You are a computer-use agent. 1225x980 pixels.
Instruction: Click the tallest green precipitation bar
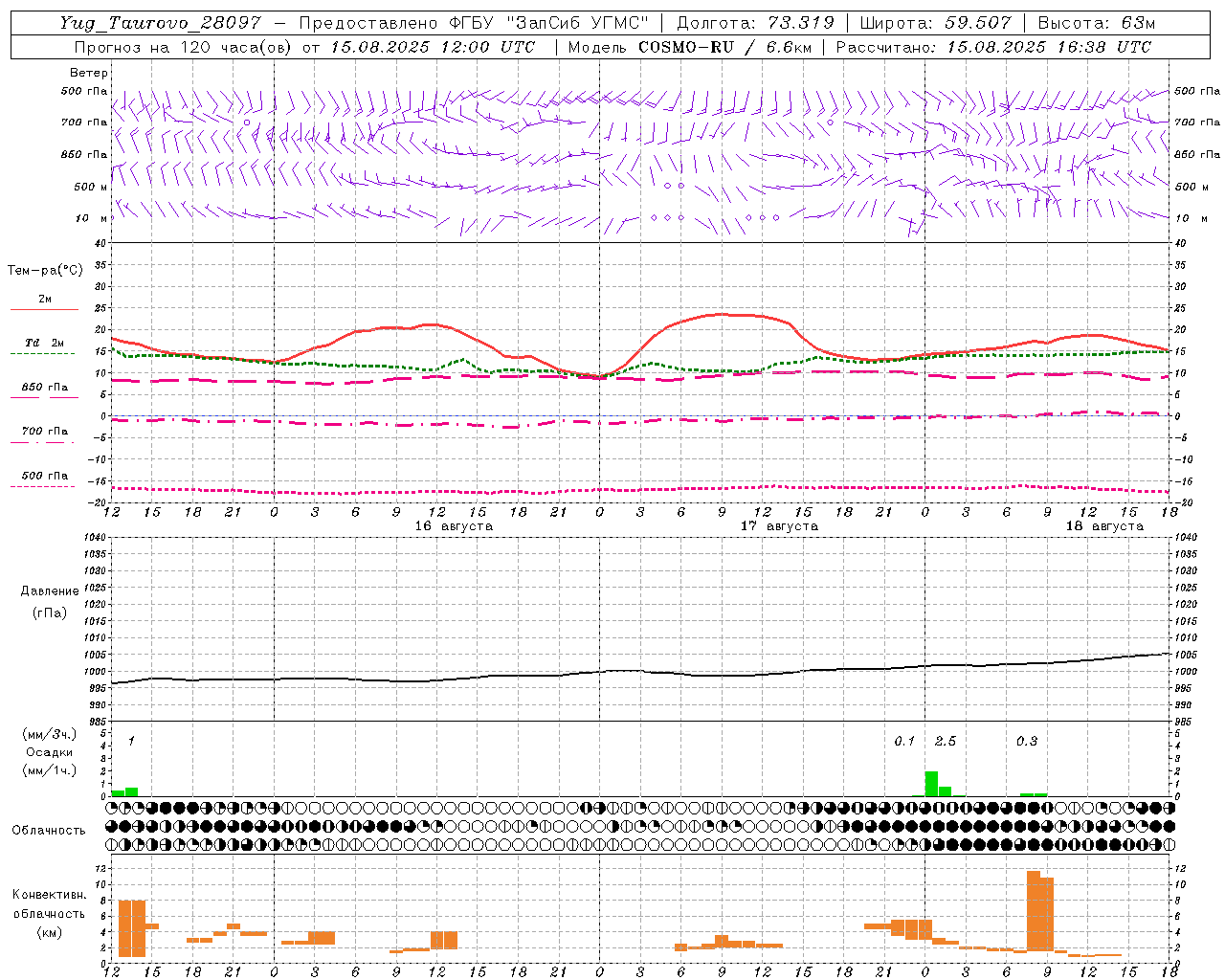tap(931, 784)
